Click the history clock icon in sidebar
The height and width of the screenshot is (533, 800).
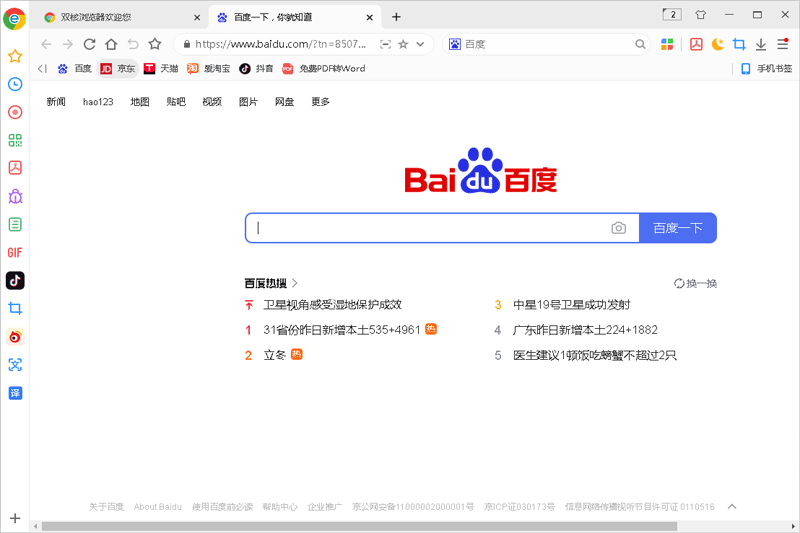coord(15,84)
